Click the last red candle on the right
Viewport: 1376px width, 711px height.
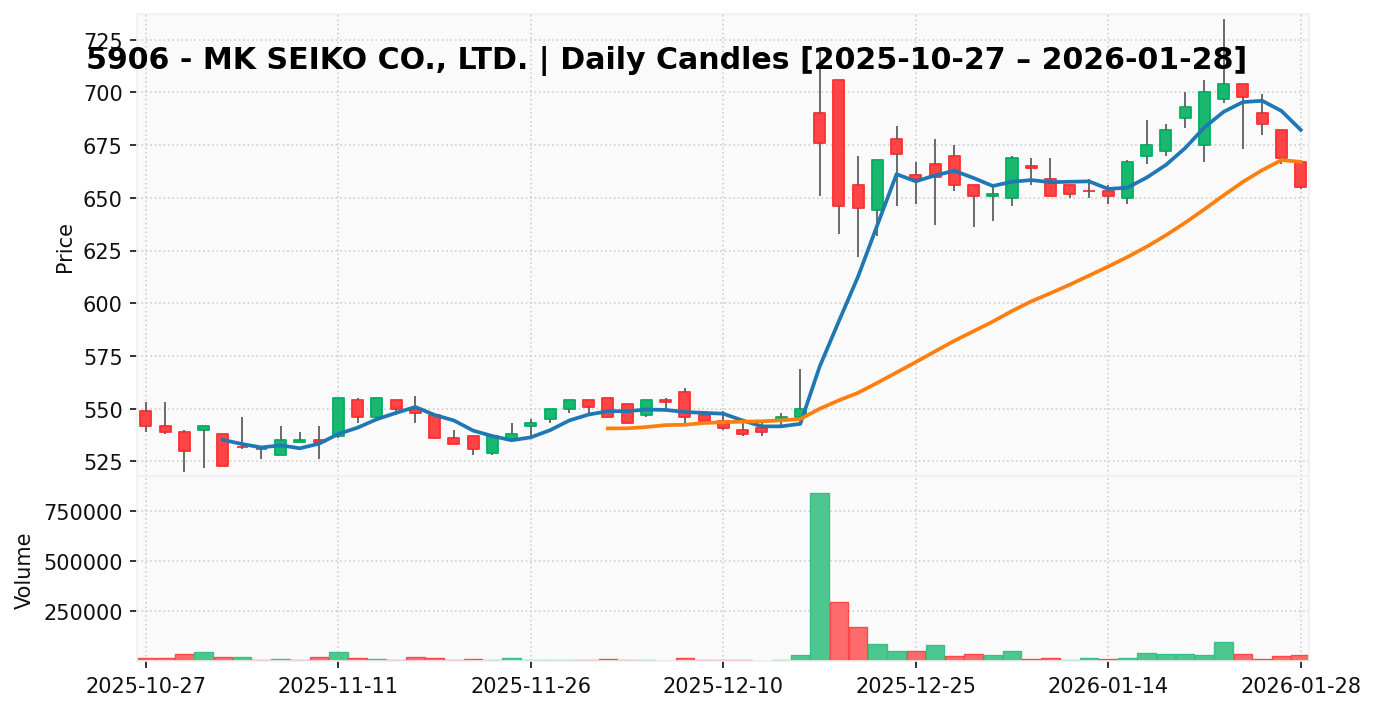(1300, 175)
